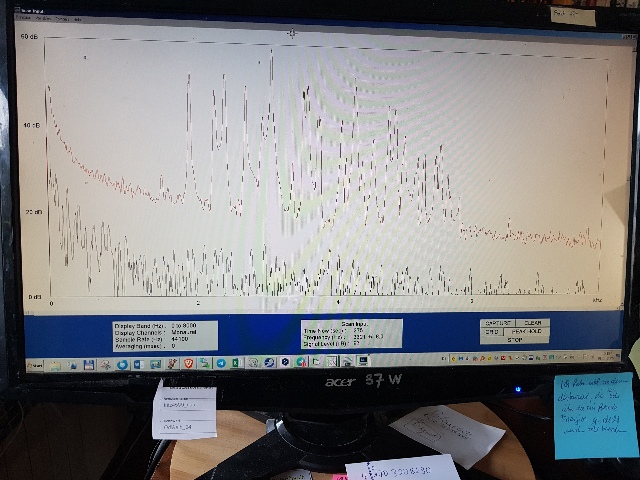The height and width of the screenshot is (480, 640).
Task: Click the floppy disk taskbar icon
Action: [89, 365]
